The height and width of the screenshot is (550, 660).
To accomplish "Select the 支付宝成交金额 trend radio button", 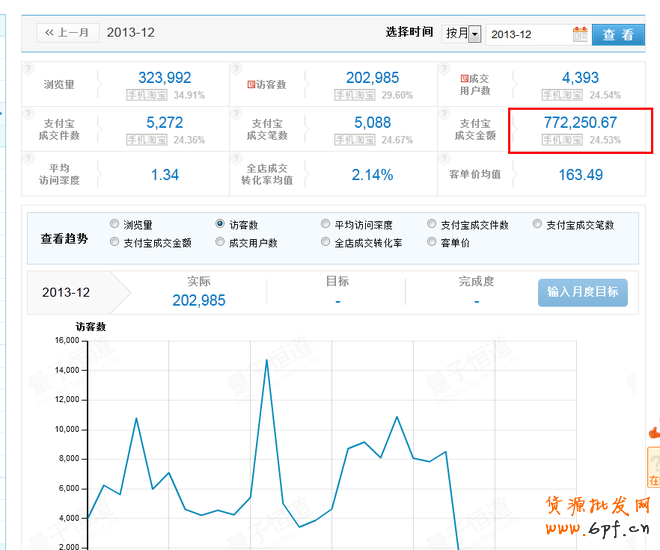I will pos(114,242).
